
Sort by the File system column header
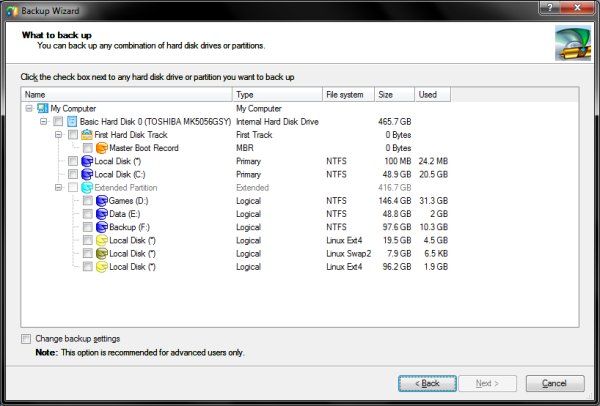tap(347, 94)
